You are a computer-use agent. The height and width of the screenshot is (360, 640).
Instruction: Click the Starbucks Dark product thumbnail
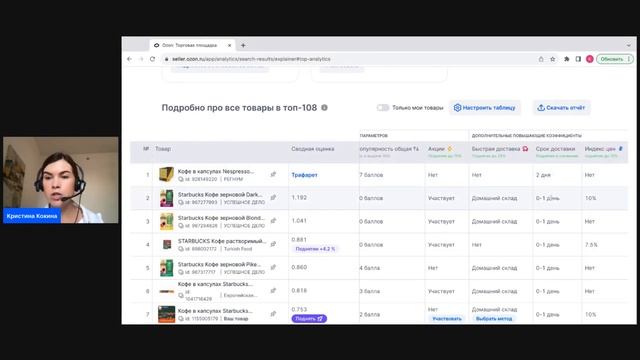[x=166, y=198]
